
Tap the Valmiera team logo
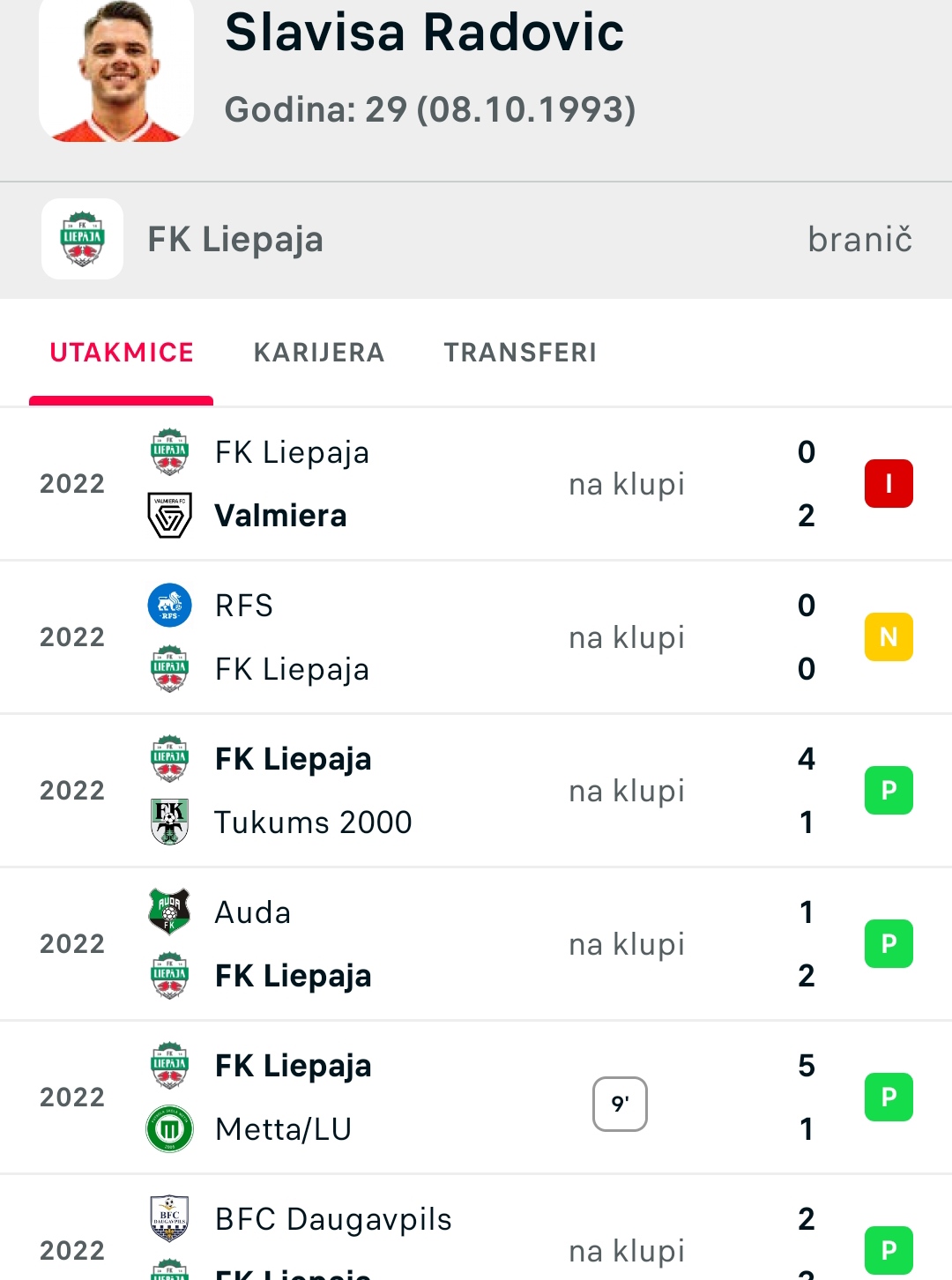click(169, 516)
